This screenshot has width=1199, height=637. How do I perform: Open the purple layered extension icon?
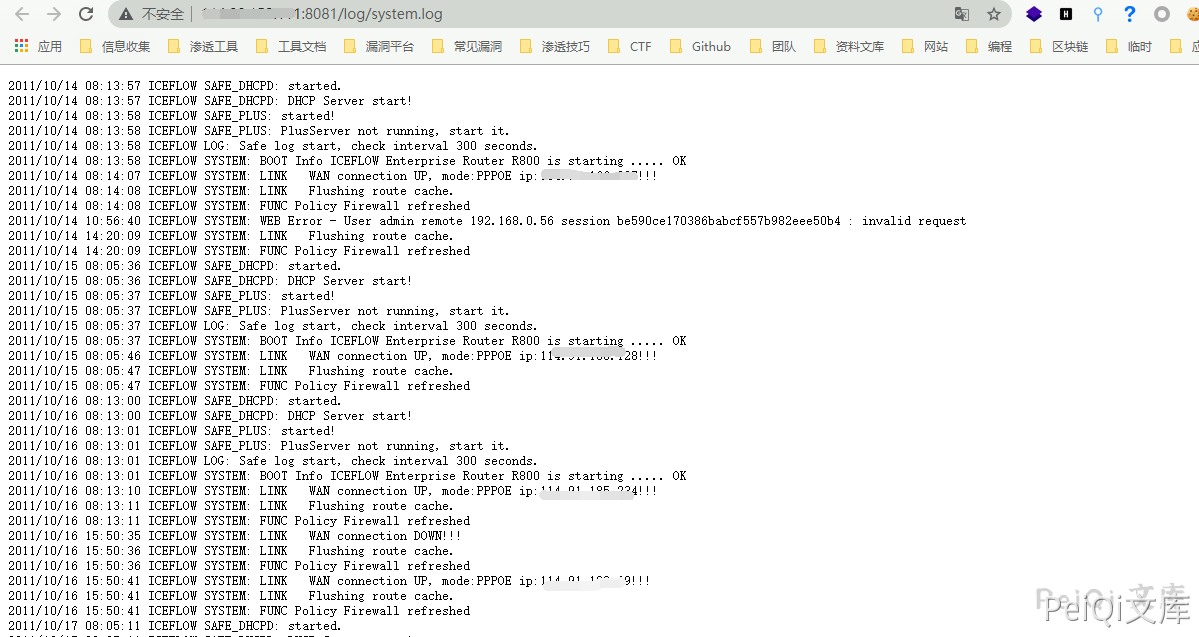1034,14
